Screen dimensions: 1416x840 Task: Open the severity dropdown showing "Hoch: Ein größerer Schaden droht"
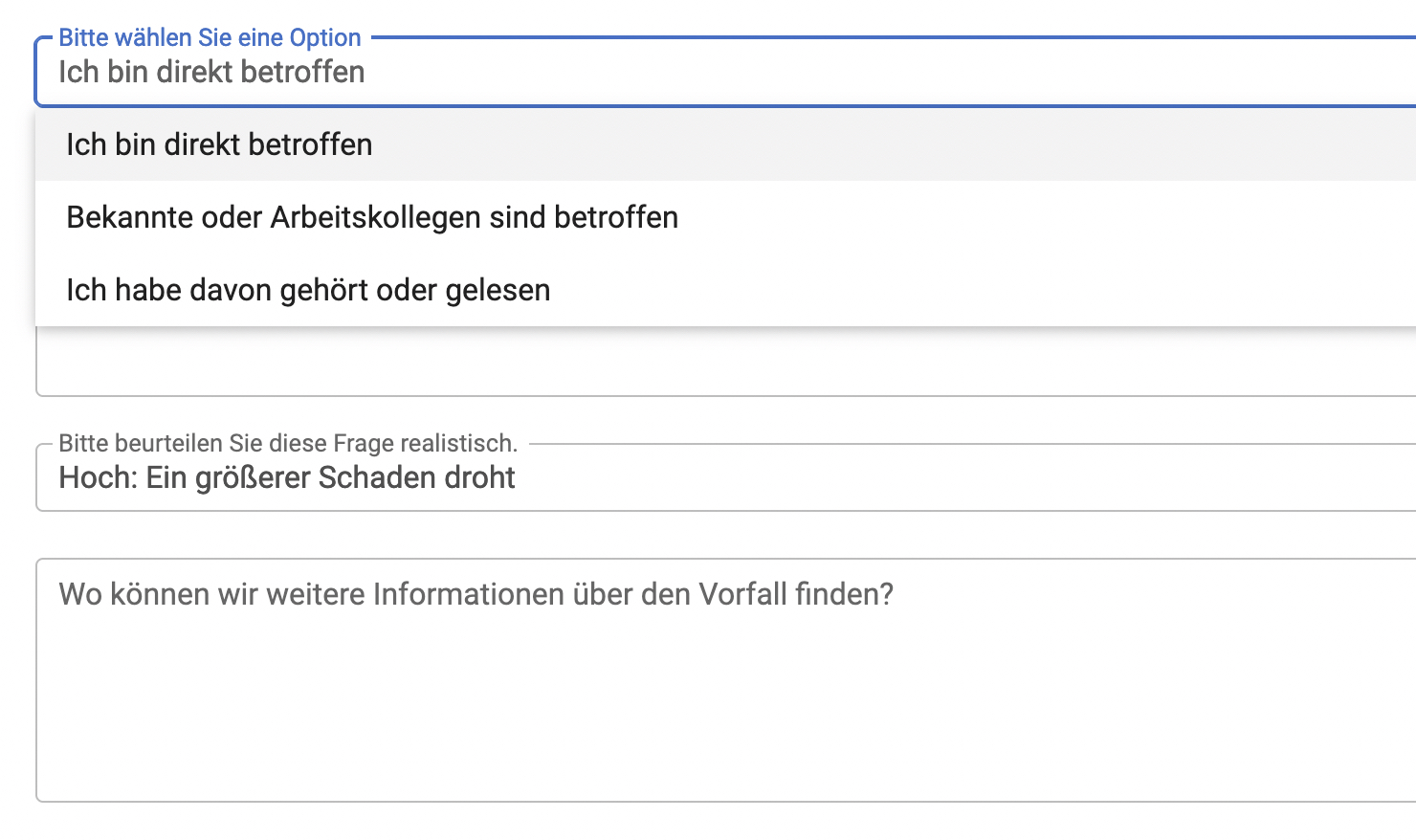(670, 477)
